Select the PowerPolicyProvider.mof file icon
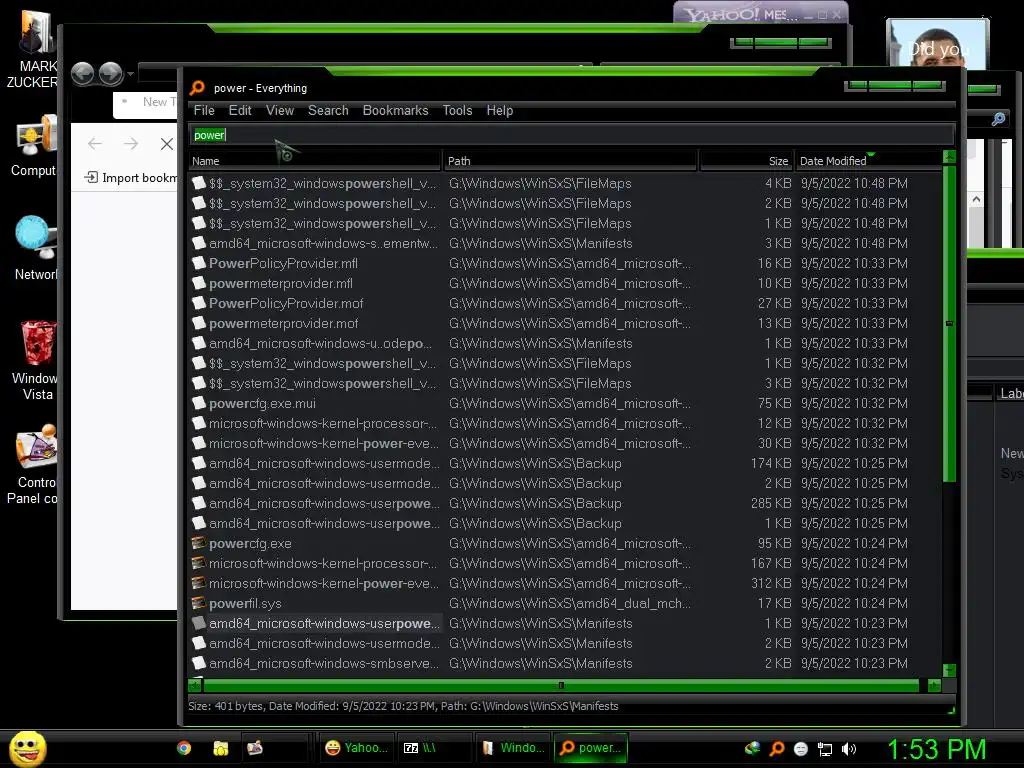Image resolution: width=1024 pixels, height=768 pixels. coord(199,303)
